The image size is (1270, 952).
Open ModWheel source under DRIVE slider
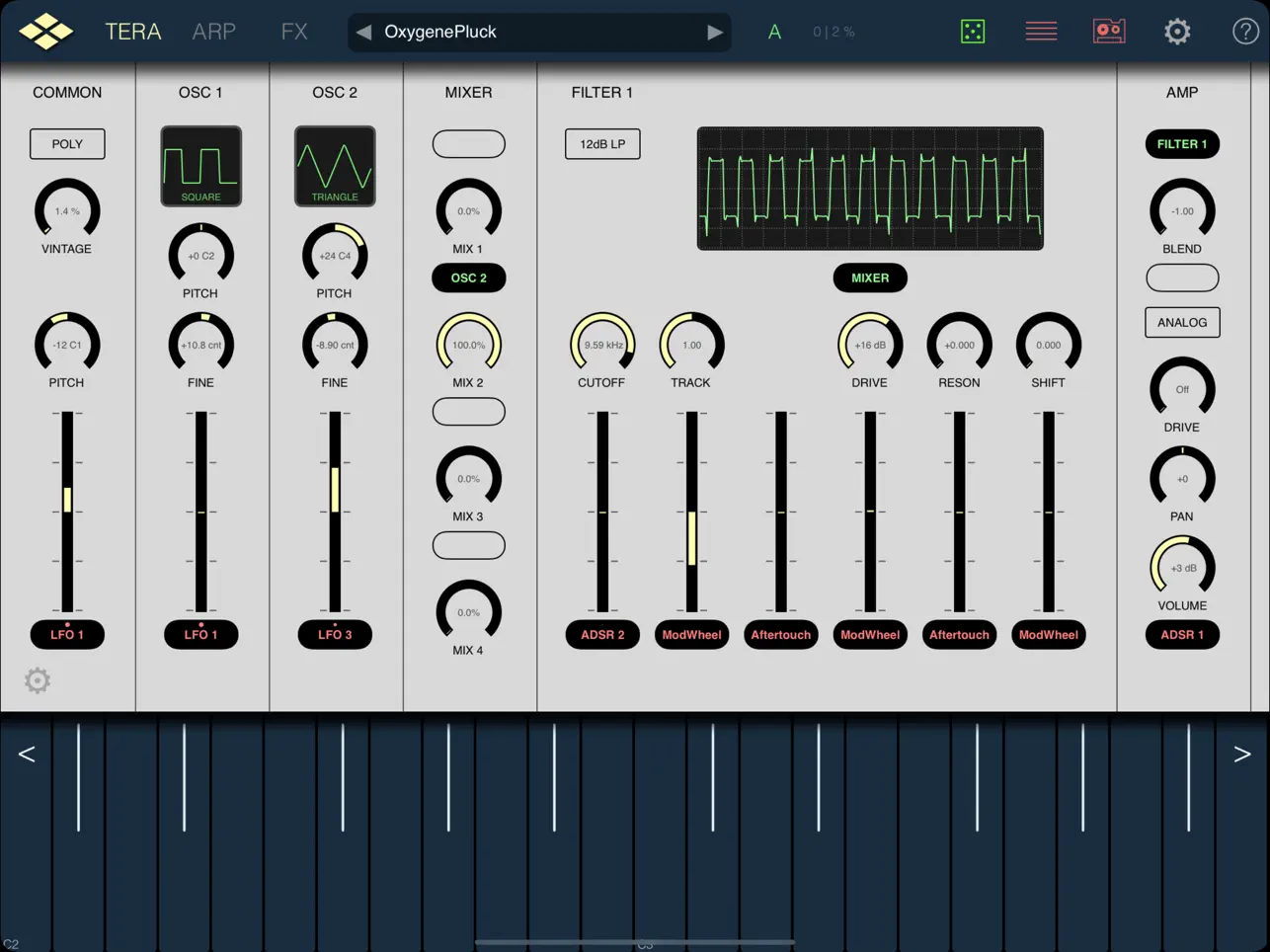point(870,635)
